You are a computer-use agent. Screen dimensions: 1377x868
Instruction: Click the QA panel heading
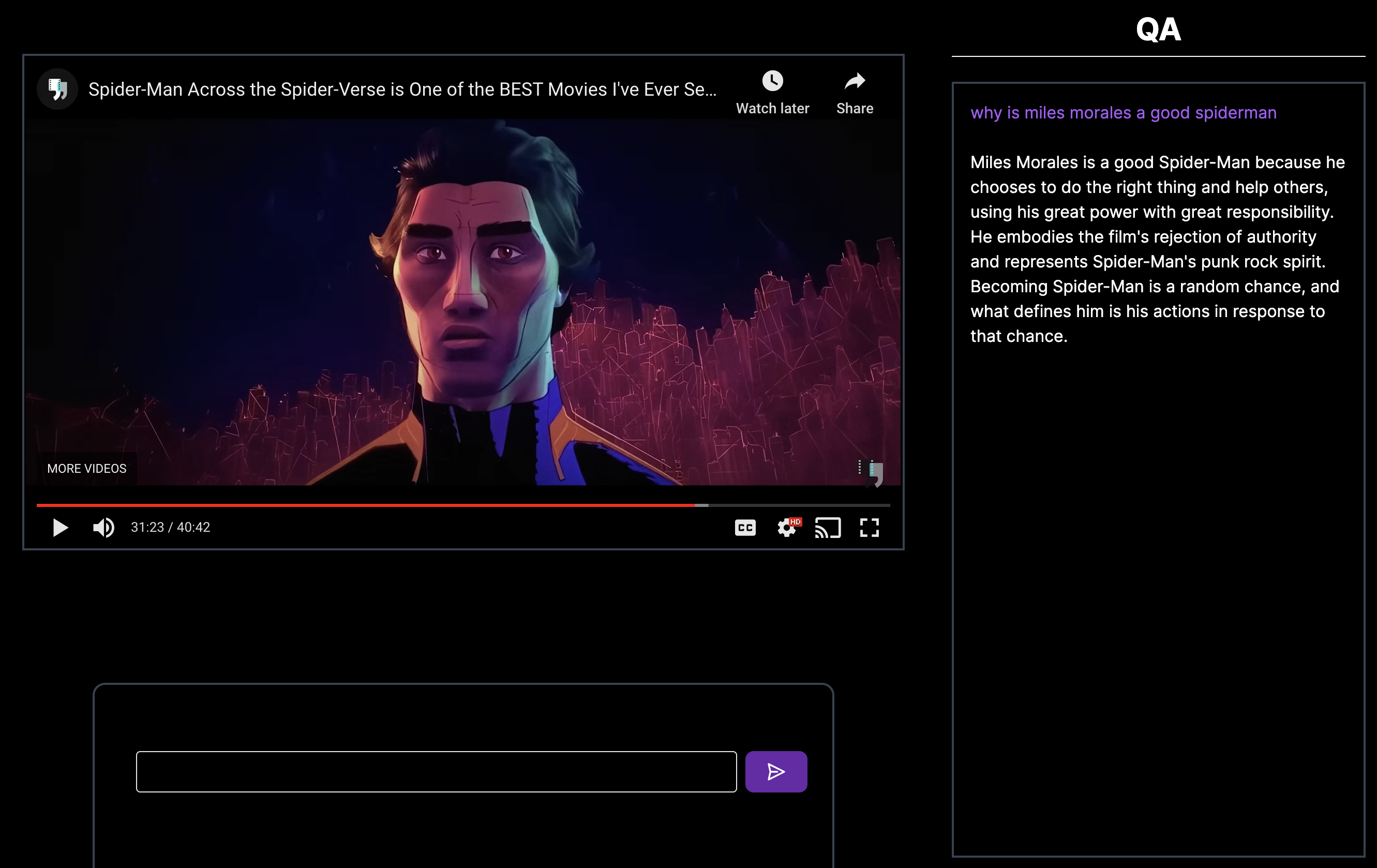1158,29
